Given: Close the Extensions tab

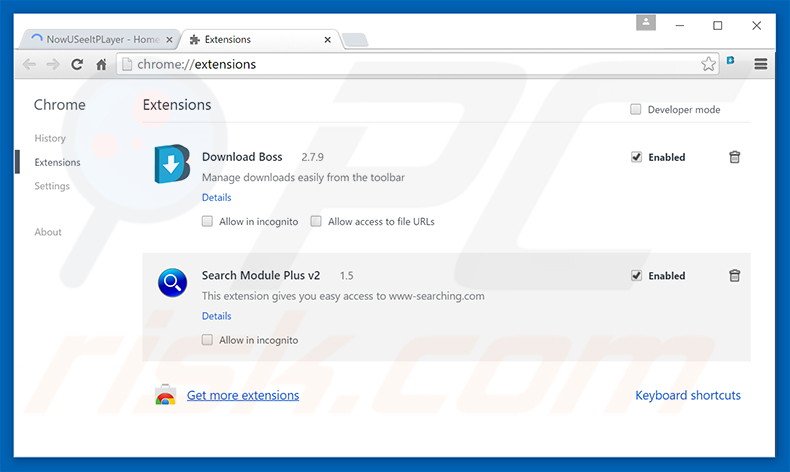Looking at the screenshot, I should (327, 39).
